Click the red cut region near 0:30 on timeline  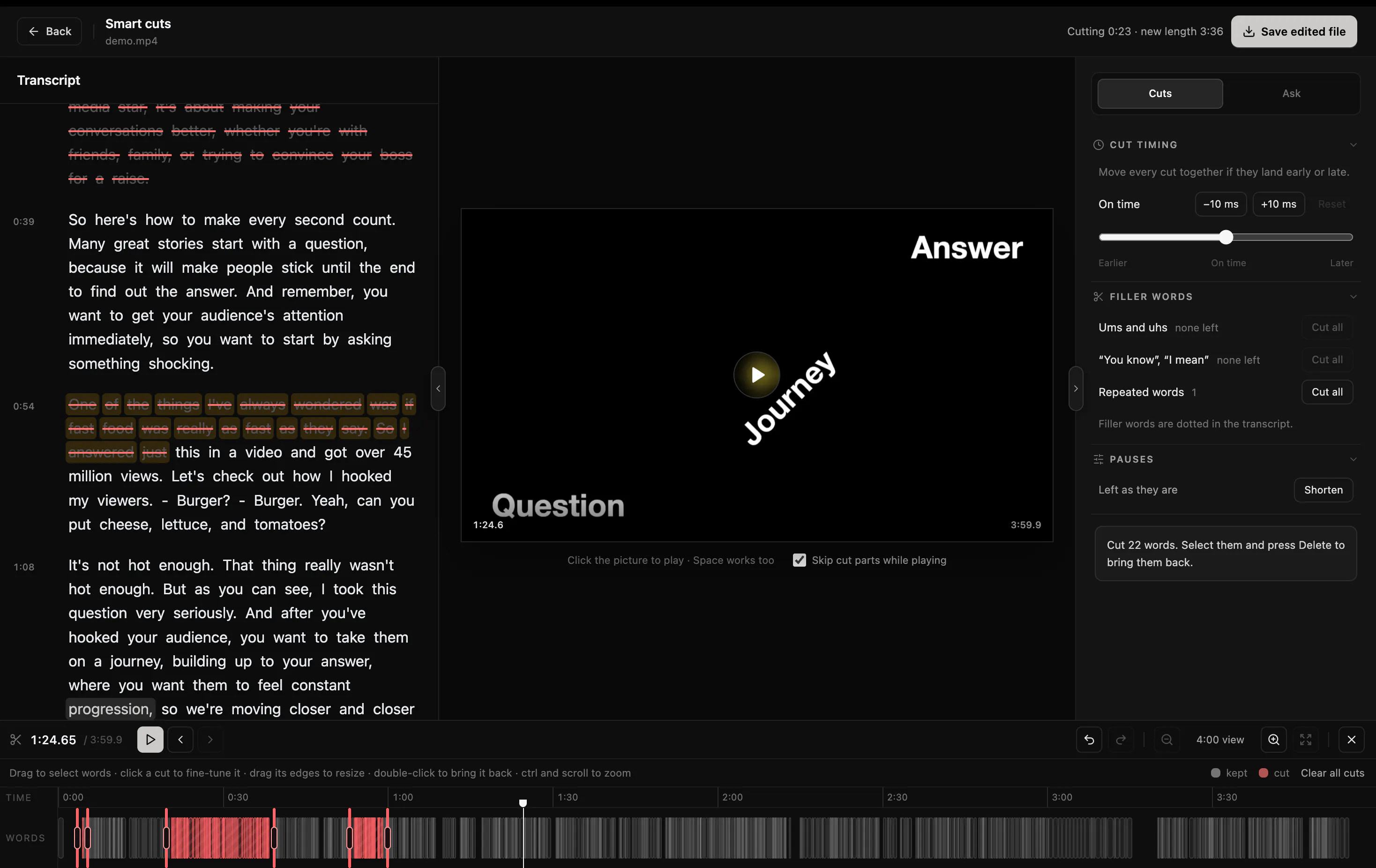point(220,838)
